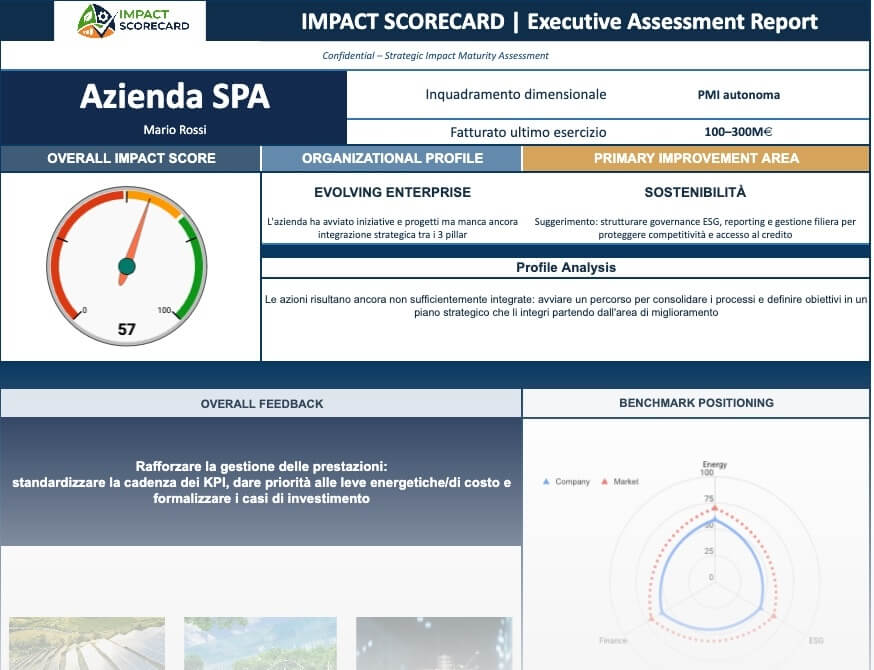Screen dimensions: 874x670
Task: Switch to the Primary Improvement Area tab
Action: pyautogui.click(x=697, y=158)
